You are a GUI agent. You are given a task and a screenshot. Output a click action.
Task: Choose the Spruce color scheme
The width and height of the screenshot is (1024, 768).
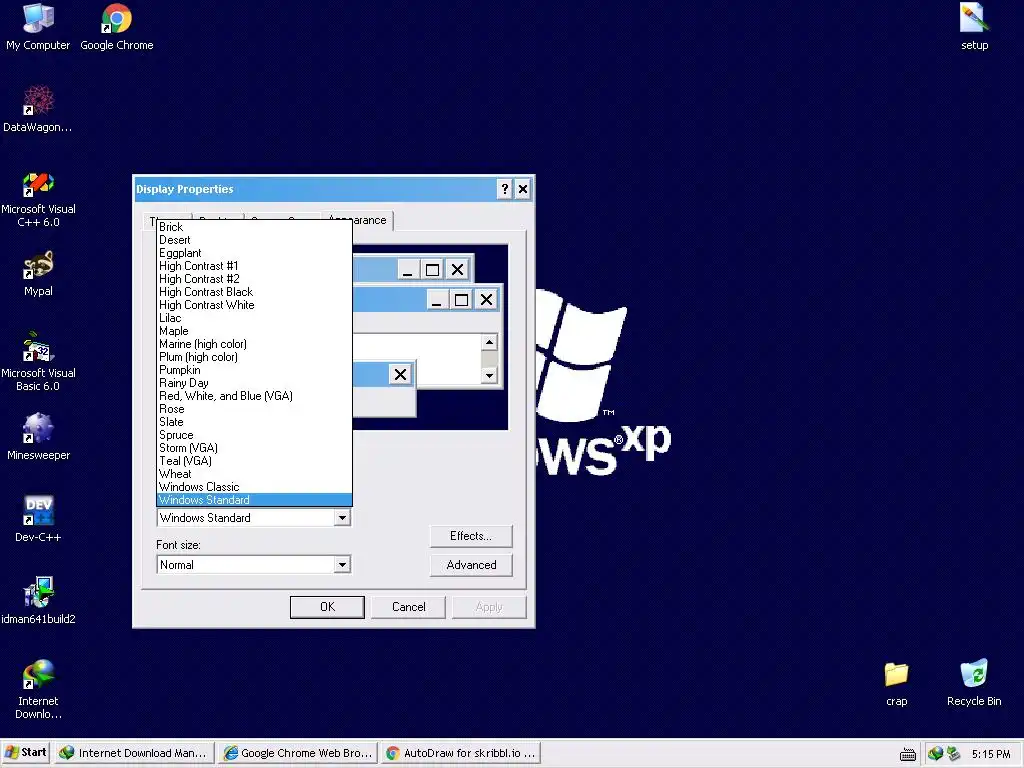(255, 435)
